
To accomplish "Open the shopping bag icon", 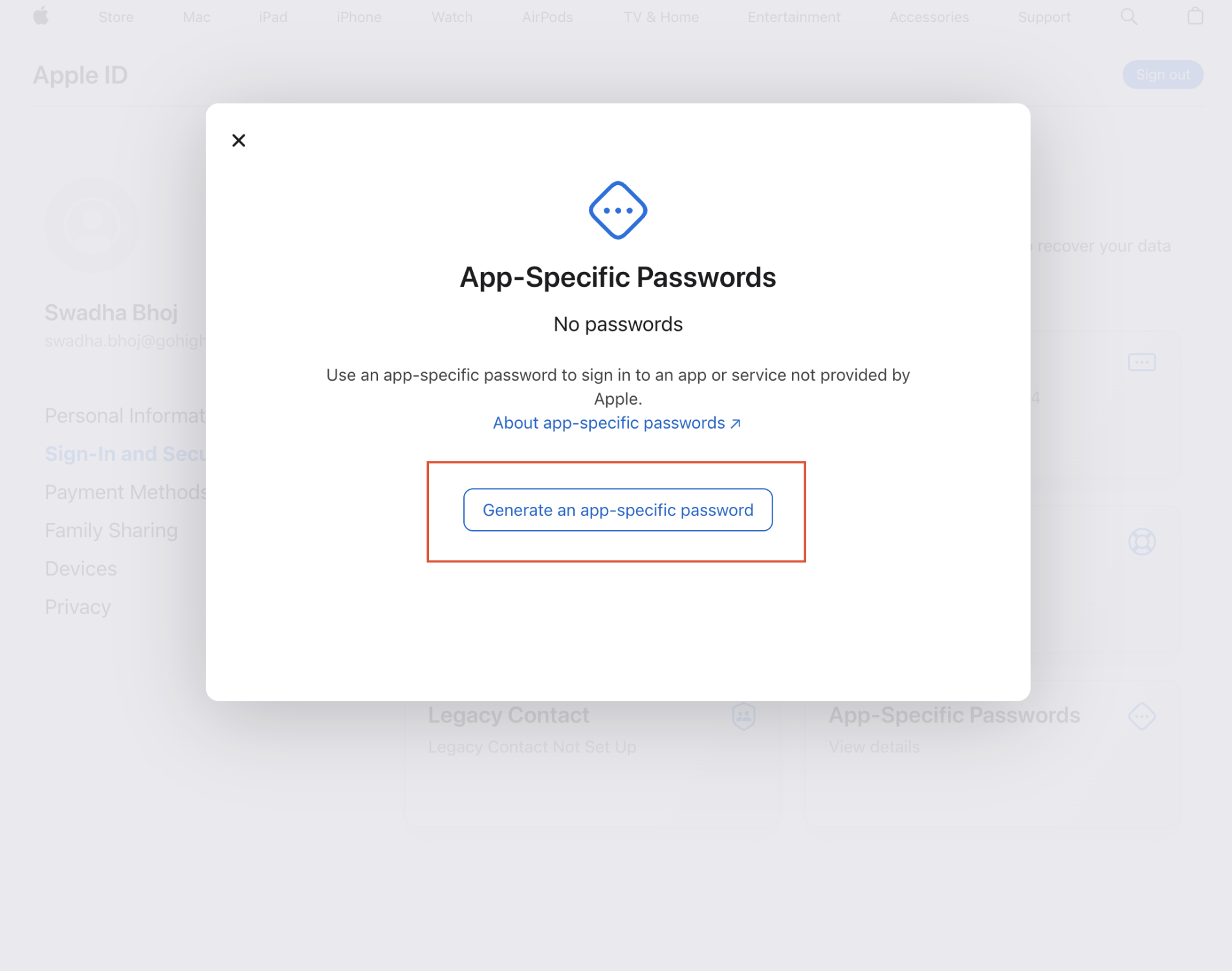I will (1195, 16).
